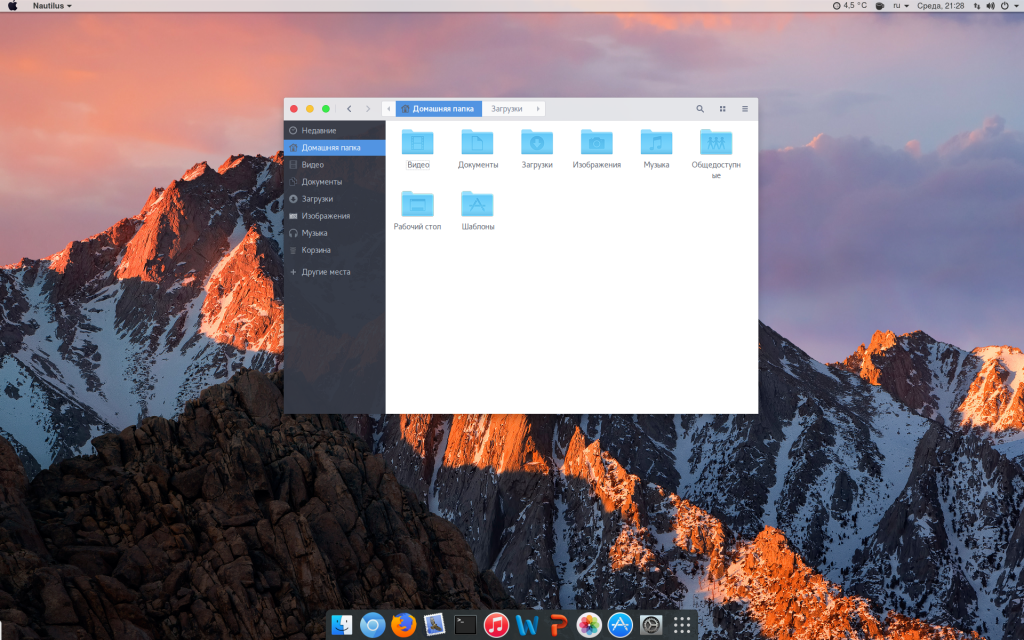Screen dimensions: 1024x640
Task: Launch the App Store from dock
Action: [620, 625]
